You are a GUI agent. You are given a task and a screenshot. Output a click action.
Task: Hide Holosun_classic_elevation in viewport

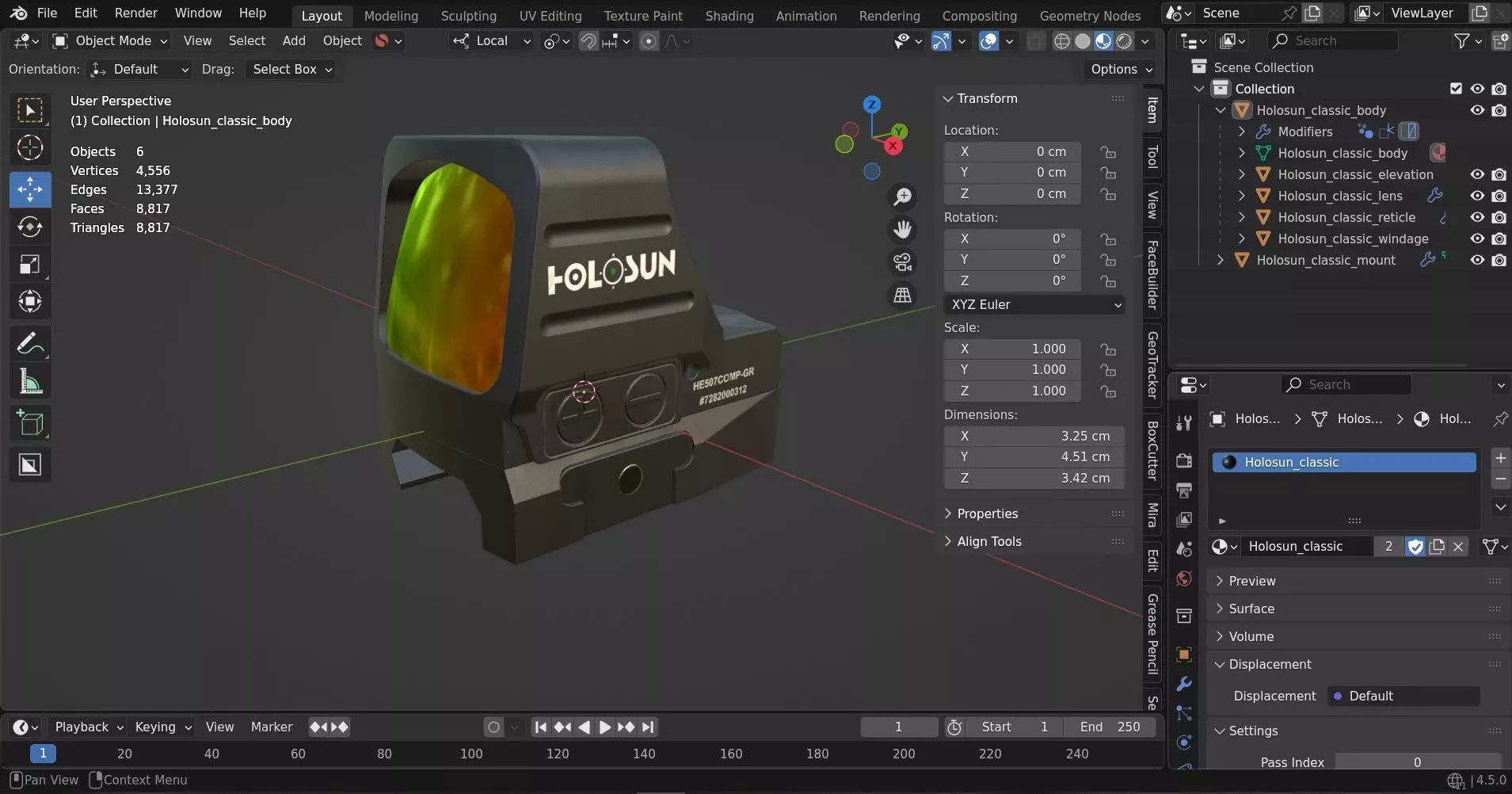[1477, 174]
